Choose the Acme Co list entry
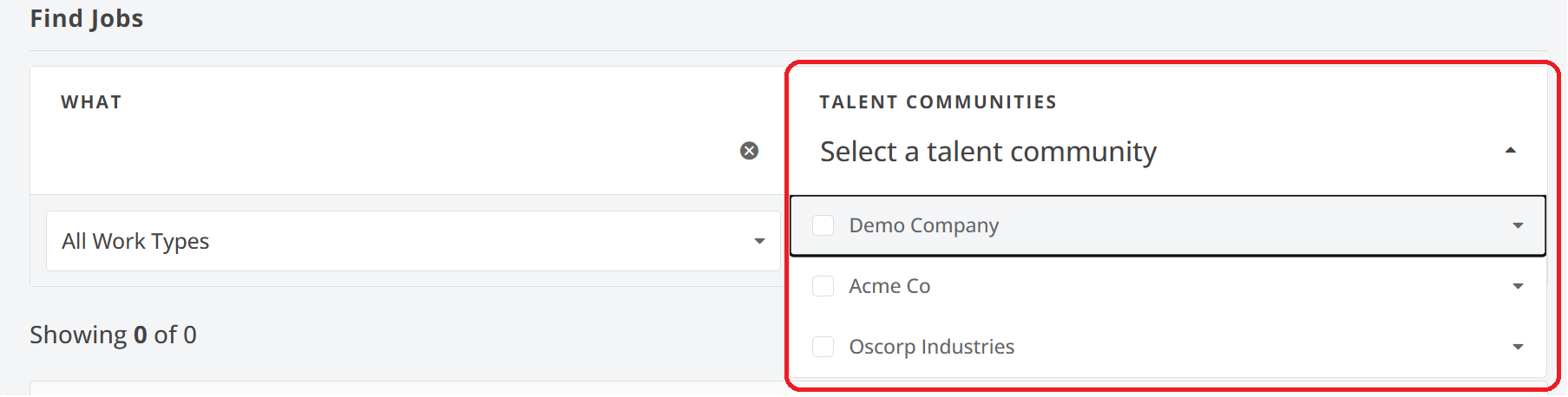Viewport: 1568px width, 397px height. [x=889, y=286]
